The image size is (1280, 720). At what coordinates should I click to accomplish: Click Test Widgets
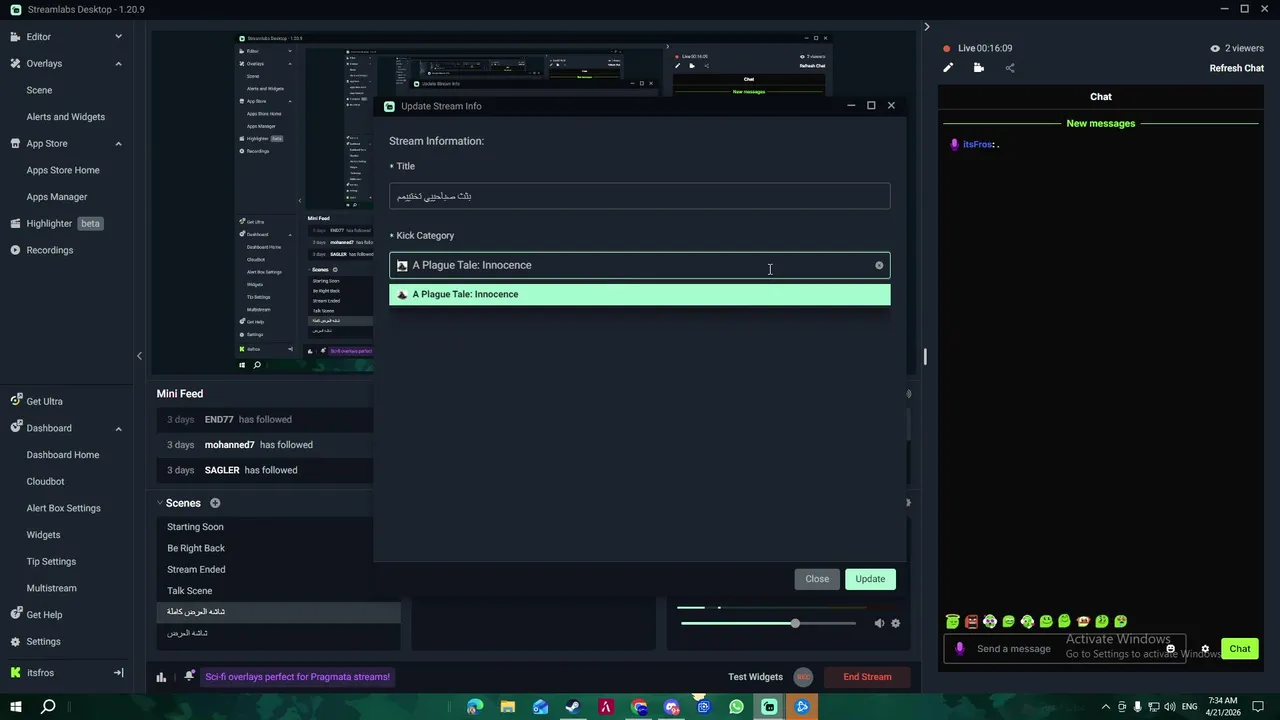755,677
